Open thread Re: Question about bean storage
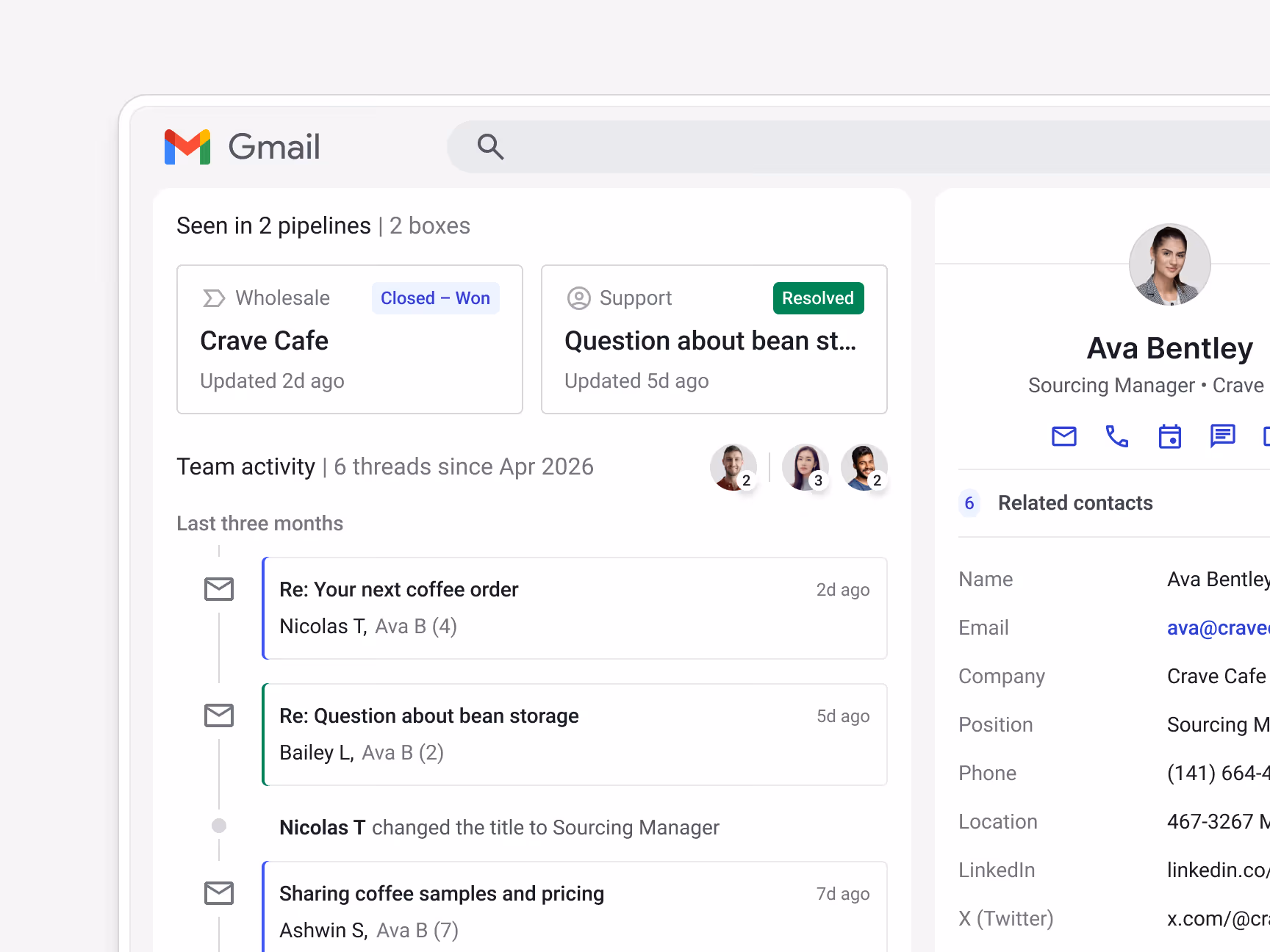This screenshot has width=1270, height=952. 575,735
